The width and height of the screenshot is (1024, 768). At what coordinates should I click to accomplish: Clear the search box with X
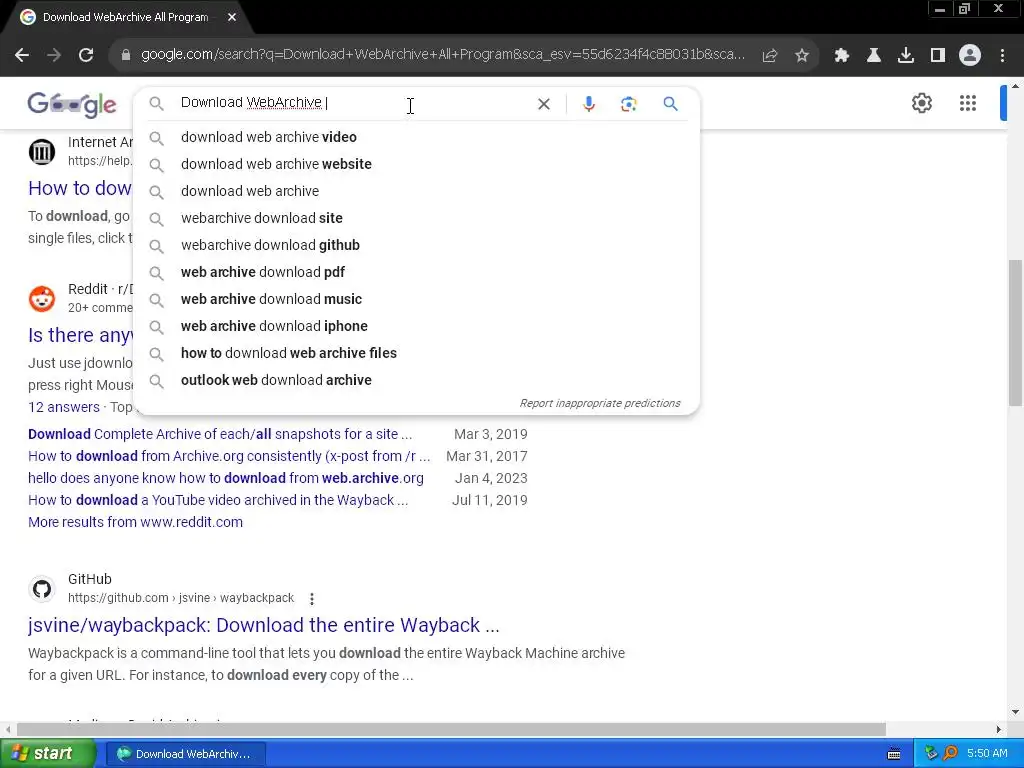tap(543, 104)
